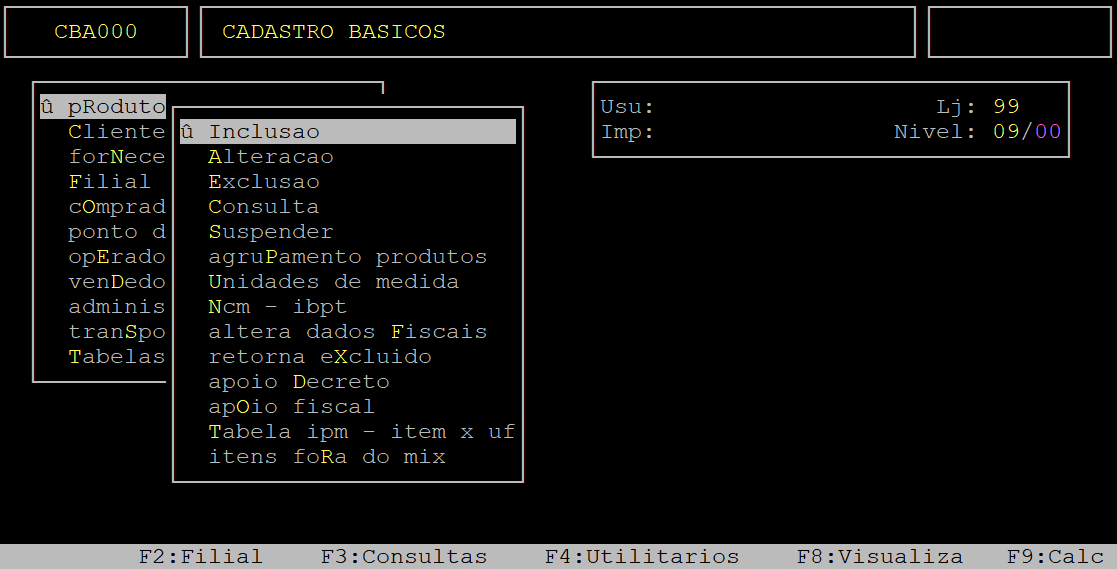
Task: Open Tabelas in the main menu
Action: click(117, 357)
